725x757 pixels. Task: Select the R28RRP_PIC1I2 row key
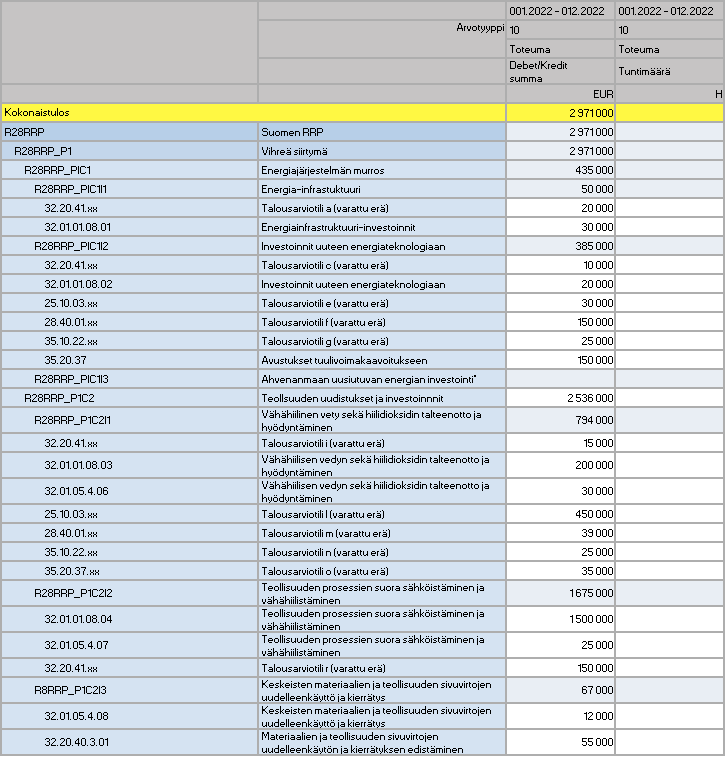(70, 246)
